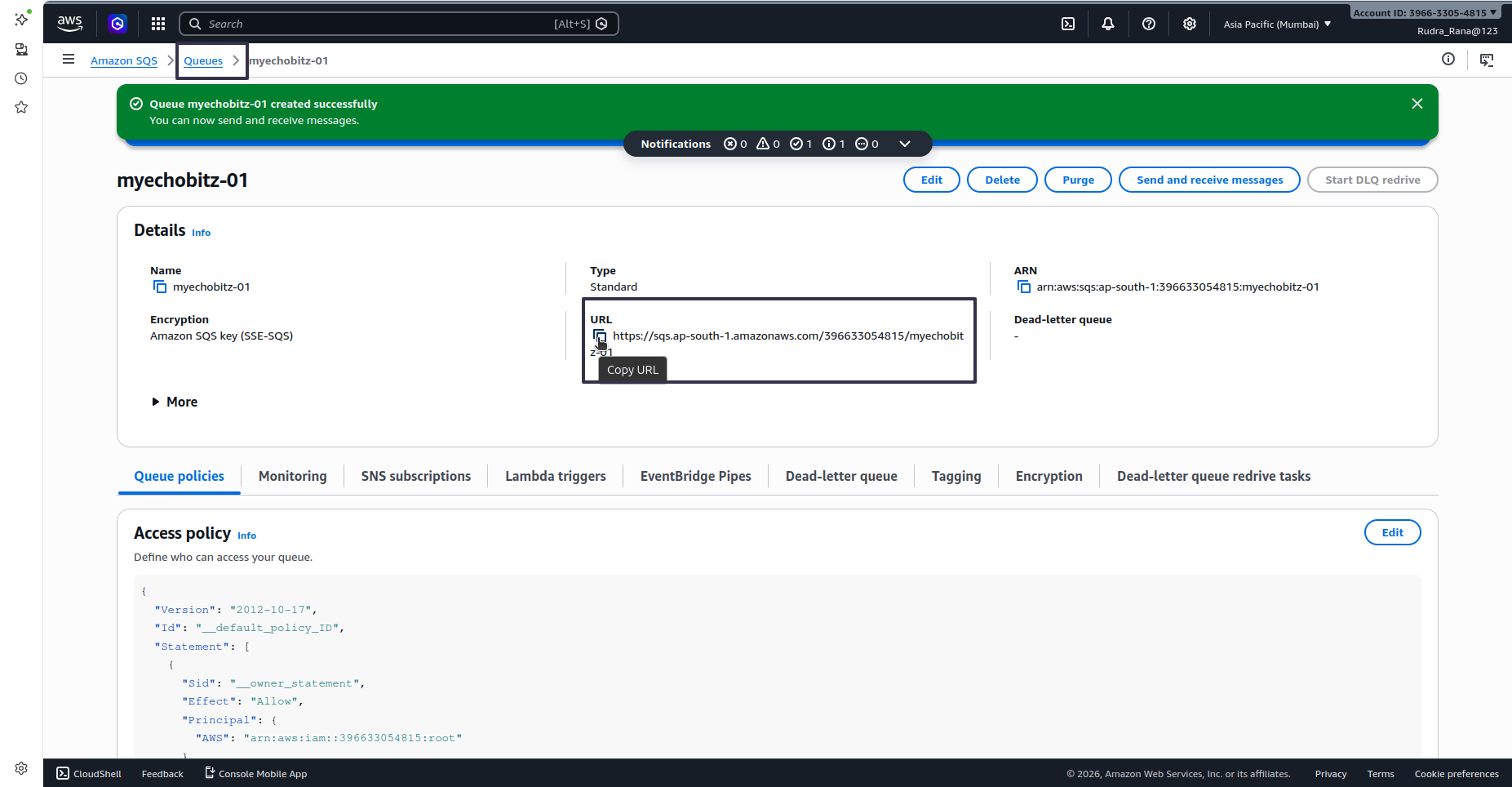This screenshot has height=787, width=1512.
Task: Open the Privacy footer link
Action: click(x=1330, y=774)
